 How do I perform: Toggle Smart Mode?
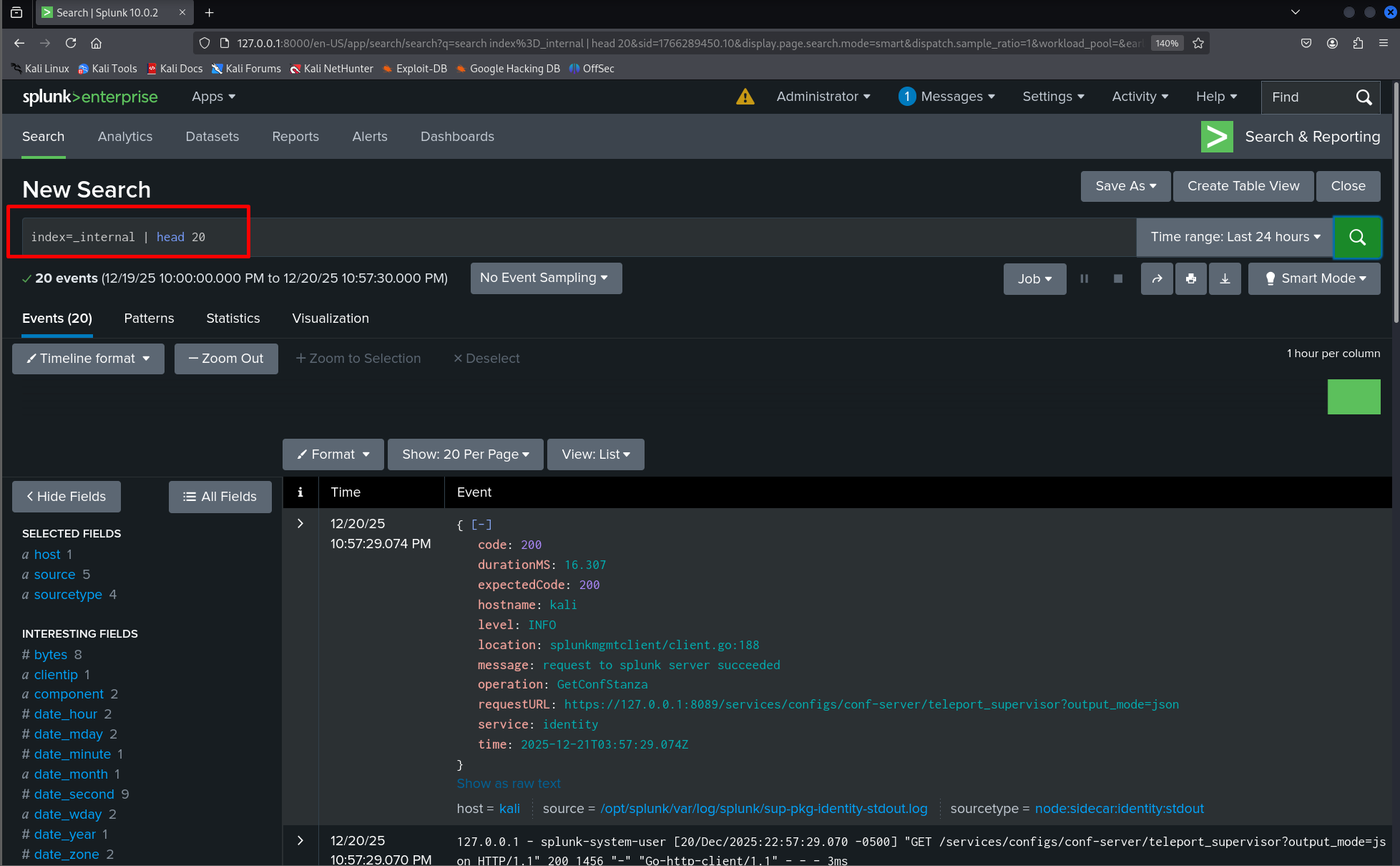(1314, 278)
